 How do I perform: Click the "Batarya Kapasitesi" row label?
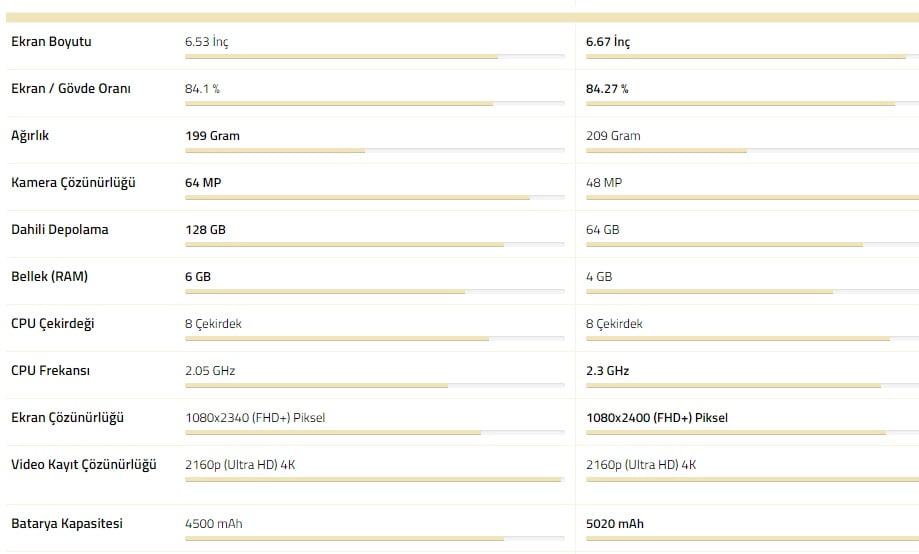(66, 524)
